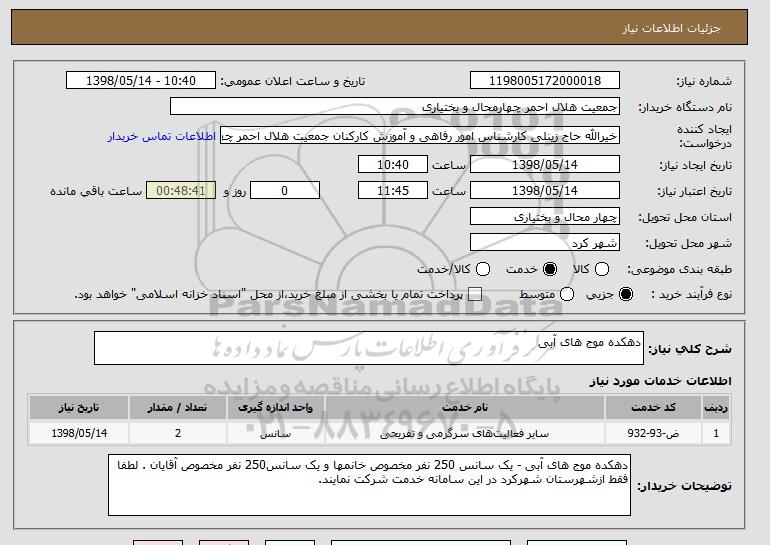
Task: Select the متوسط purchase type radio
Action: [567, 294]
